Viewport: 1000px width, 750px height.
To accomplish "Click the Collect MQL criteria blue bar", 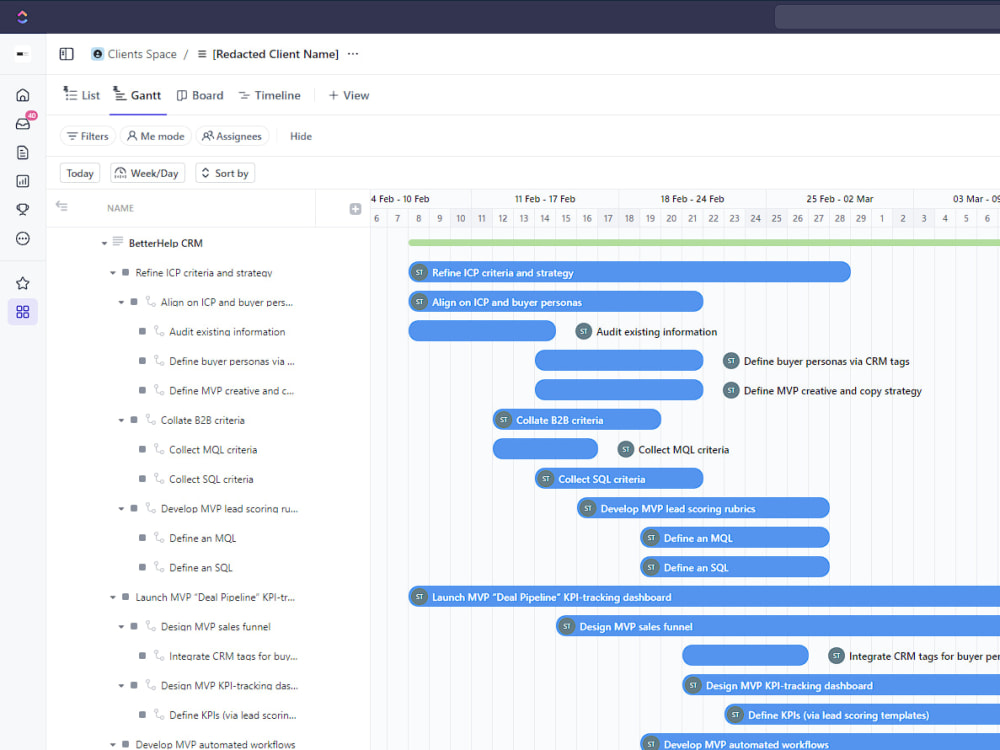I will pyautogui.click(x=545, y=449).
